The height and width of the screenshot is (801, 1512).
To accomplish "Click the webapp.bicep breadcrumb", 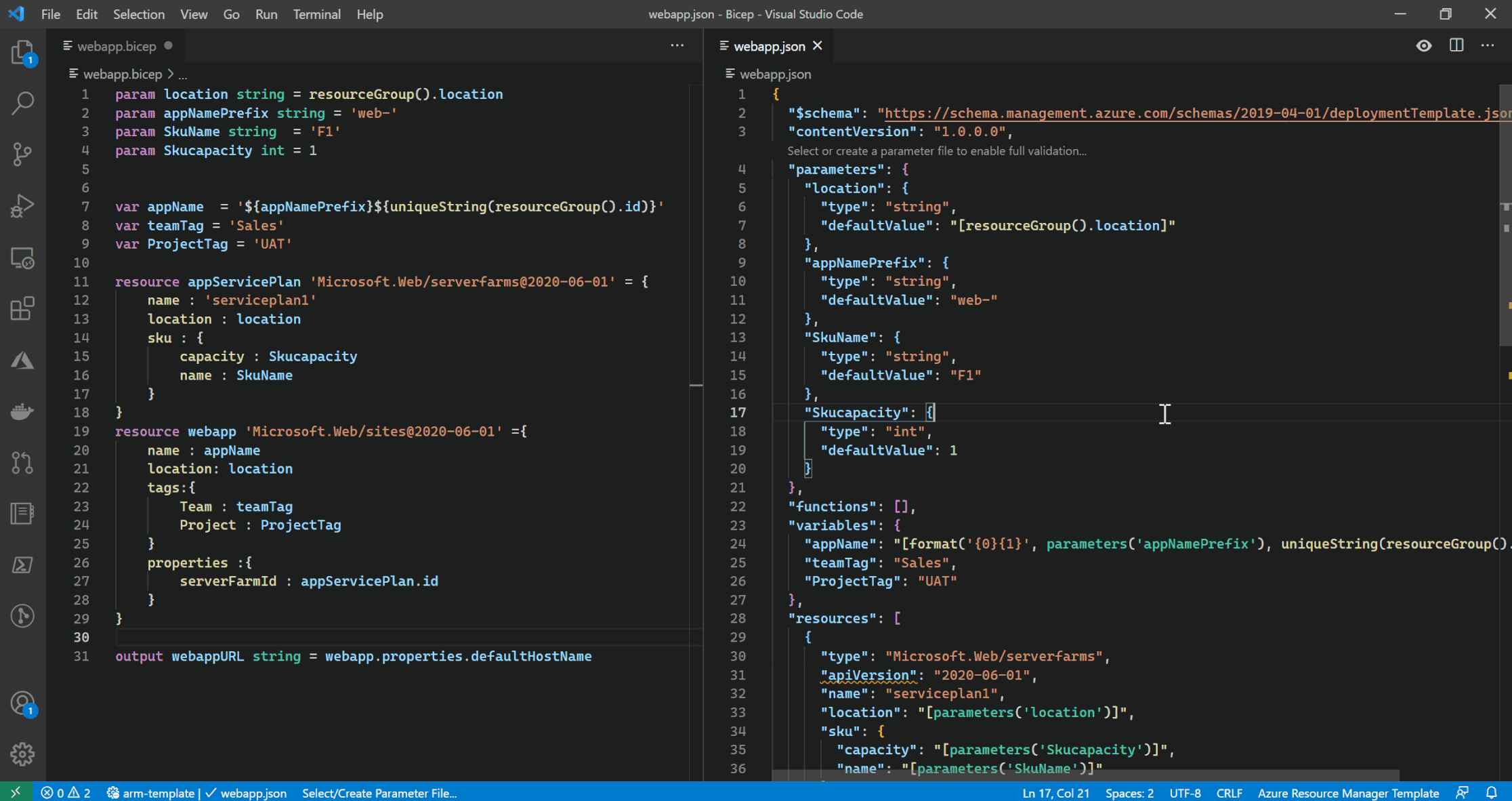I will [122, 74].
